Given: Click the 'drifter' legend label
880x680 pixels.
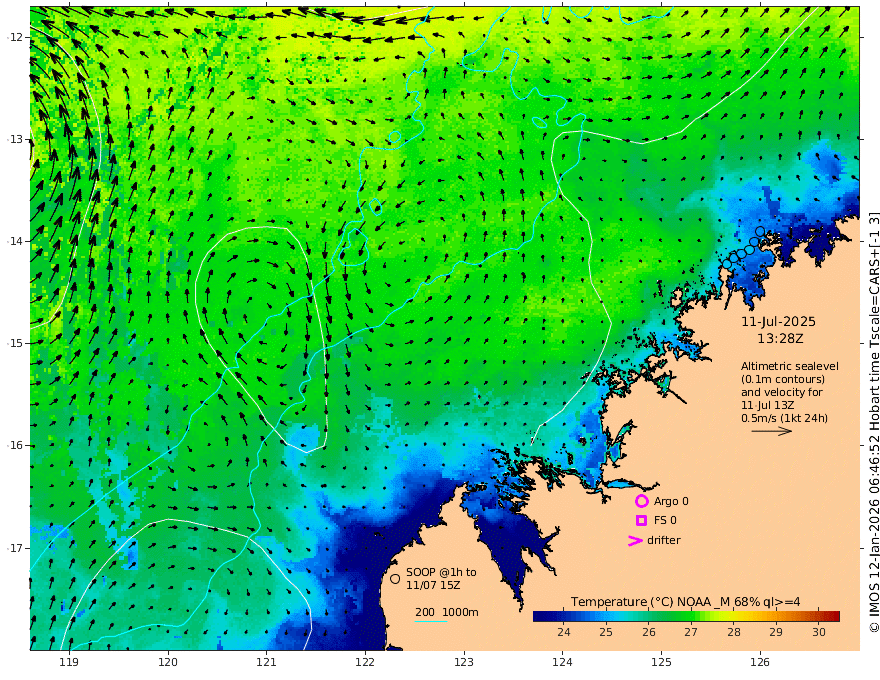Looking at the screenshot, I should 664,540.
